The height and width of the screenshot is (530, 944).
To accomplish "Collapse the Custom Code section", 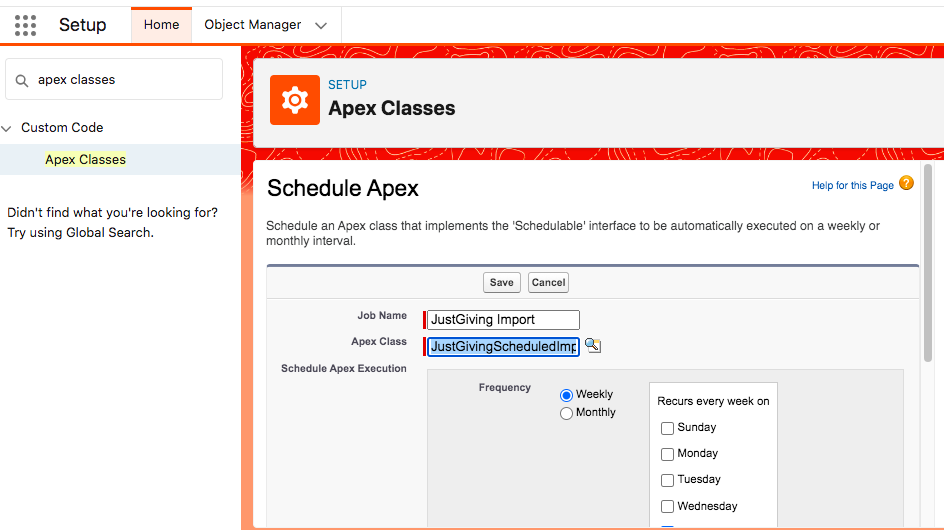I will pyautogui.click(x=7, y=128).
